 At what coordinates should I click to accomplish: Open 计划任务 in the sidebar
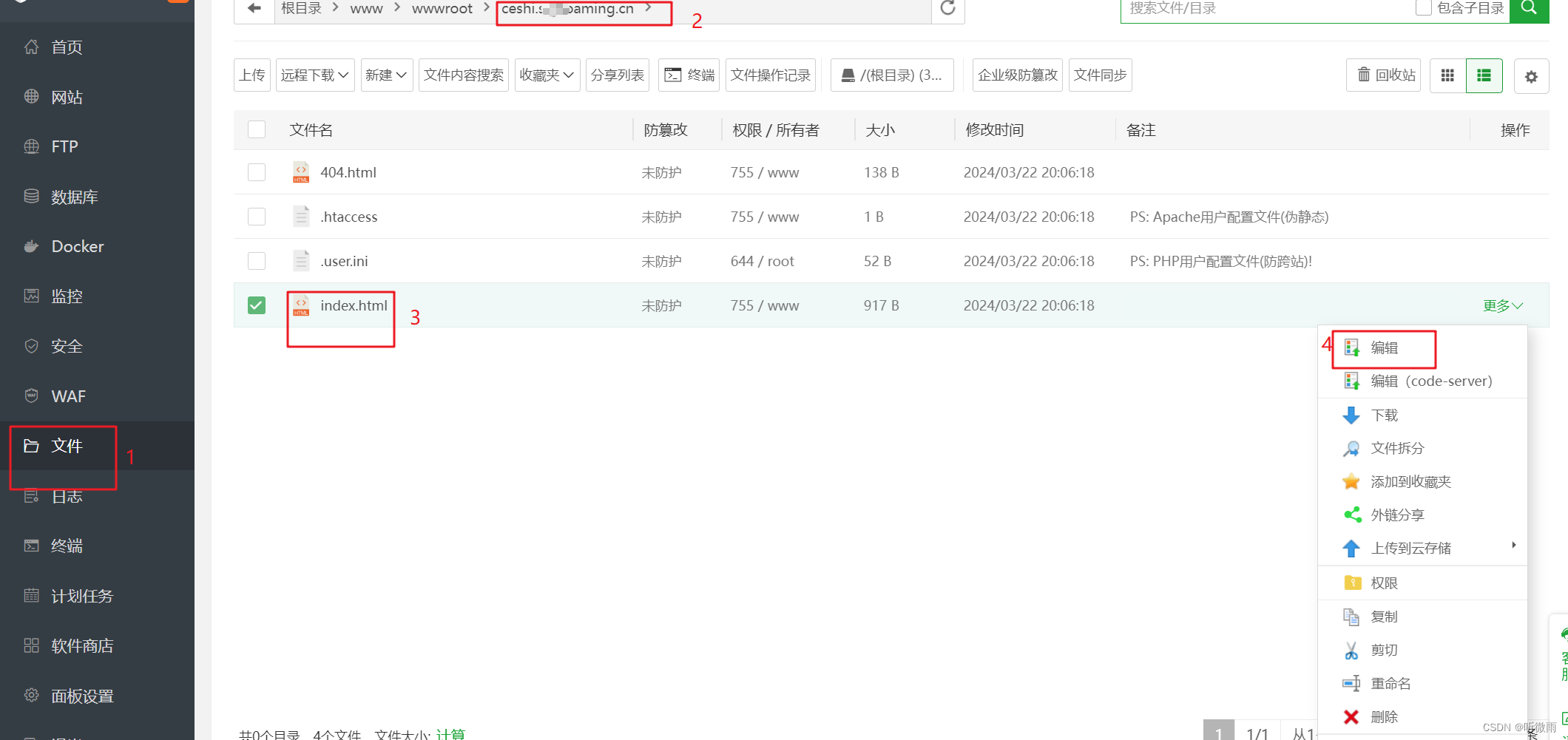(81, 596)
